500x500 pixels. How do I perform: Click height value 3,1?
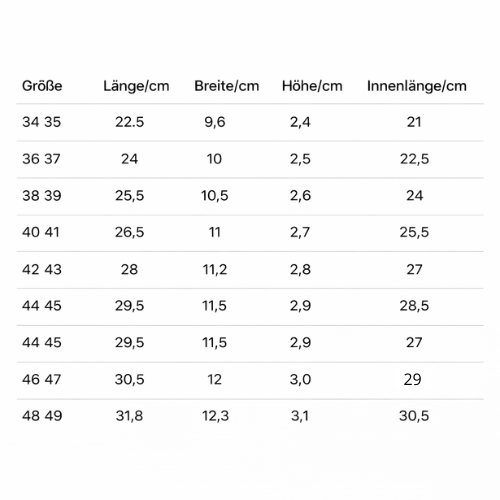pos(300,416)
